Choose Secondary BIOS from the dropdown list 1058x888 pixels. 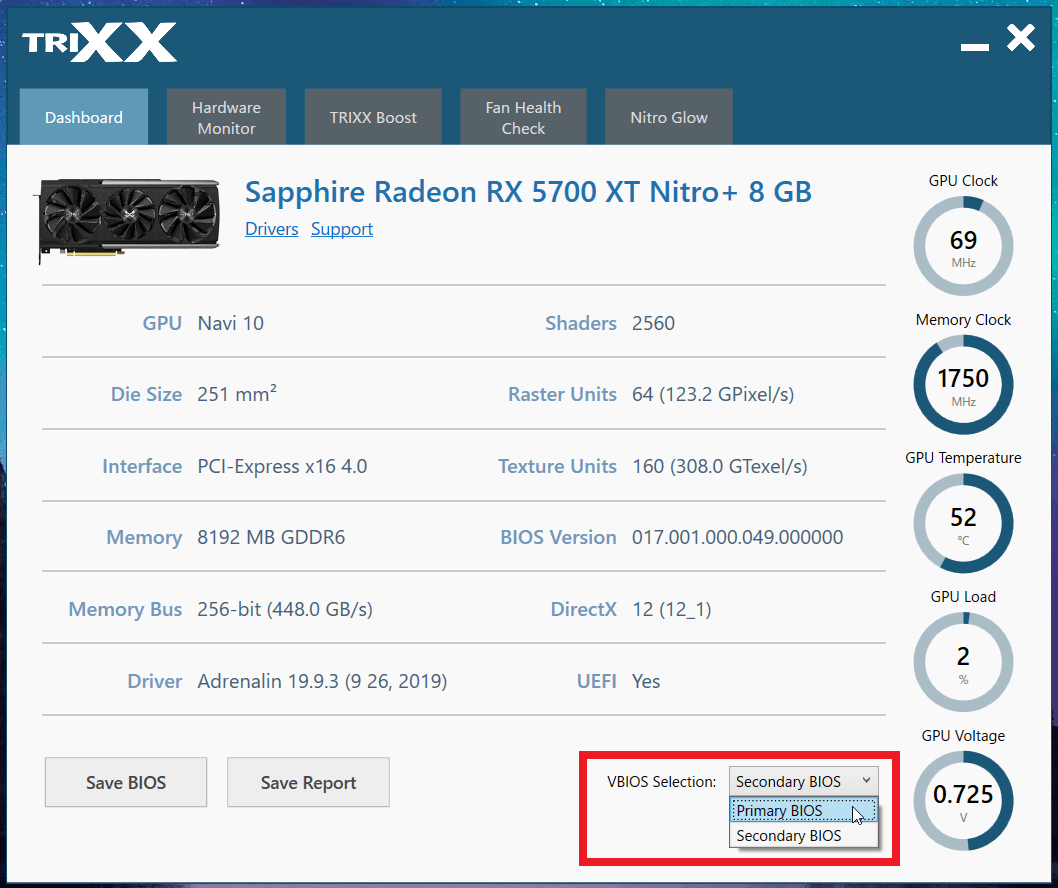point(804,835)
